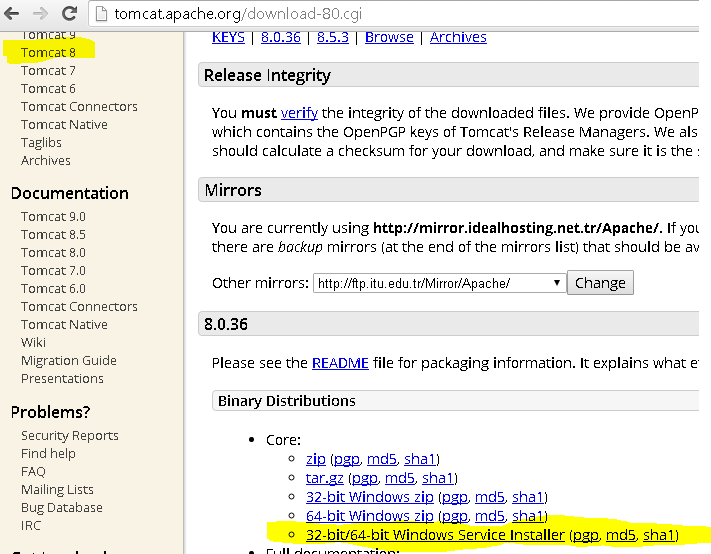Open Tomcat 9.0 documentation link

[x=53, y=217]
